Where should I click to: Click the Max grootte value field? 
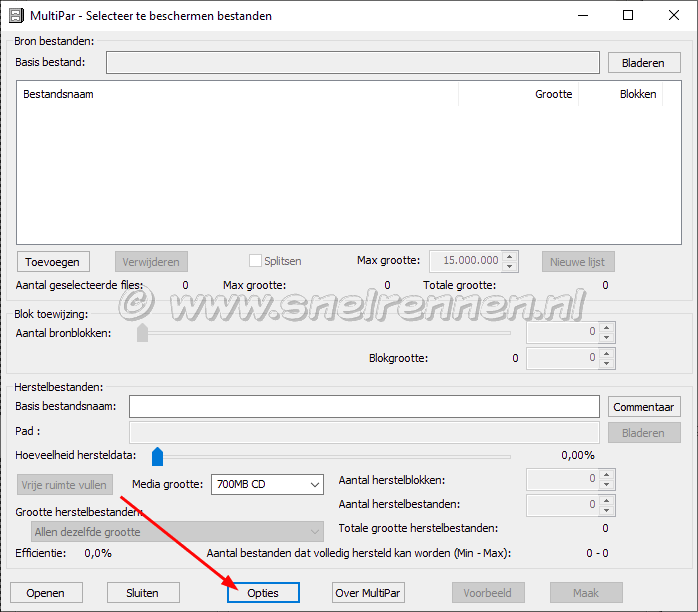(x=466, y=261)
